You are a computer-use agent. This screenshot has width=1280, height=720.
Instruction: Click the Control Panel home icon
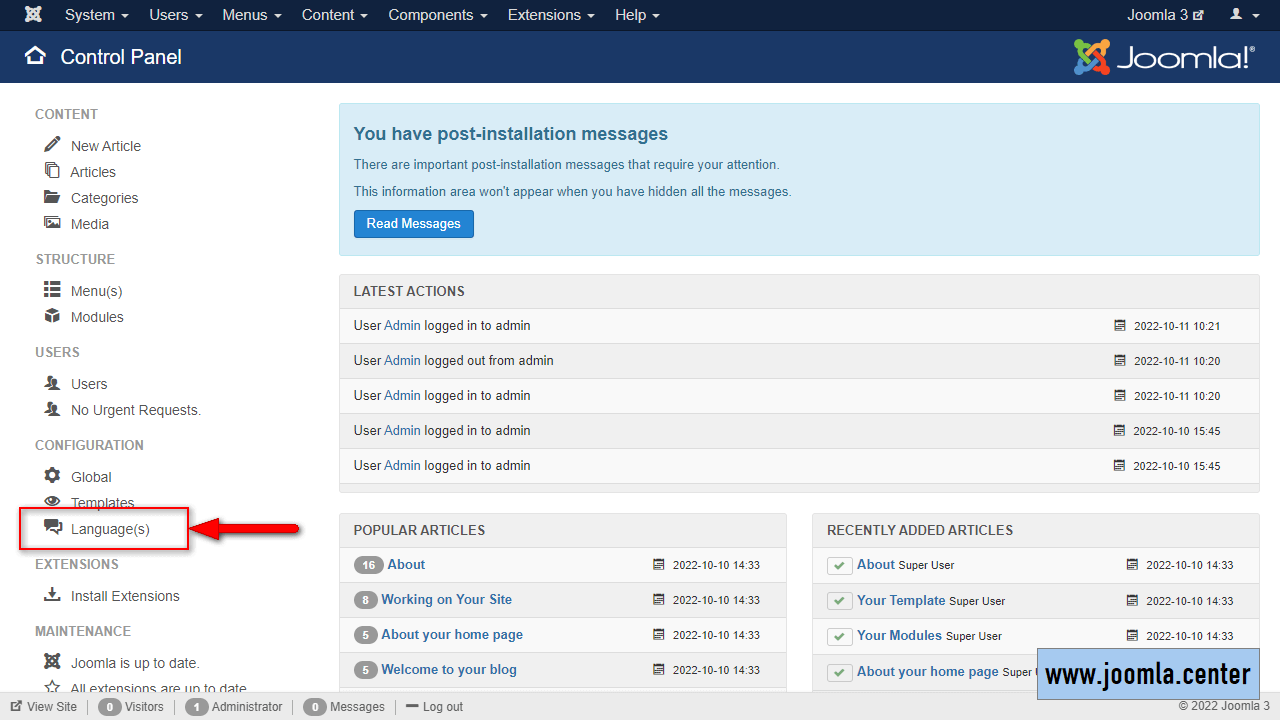tap(36, 56)
